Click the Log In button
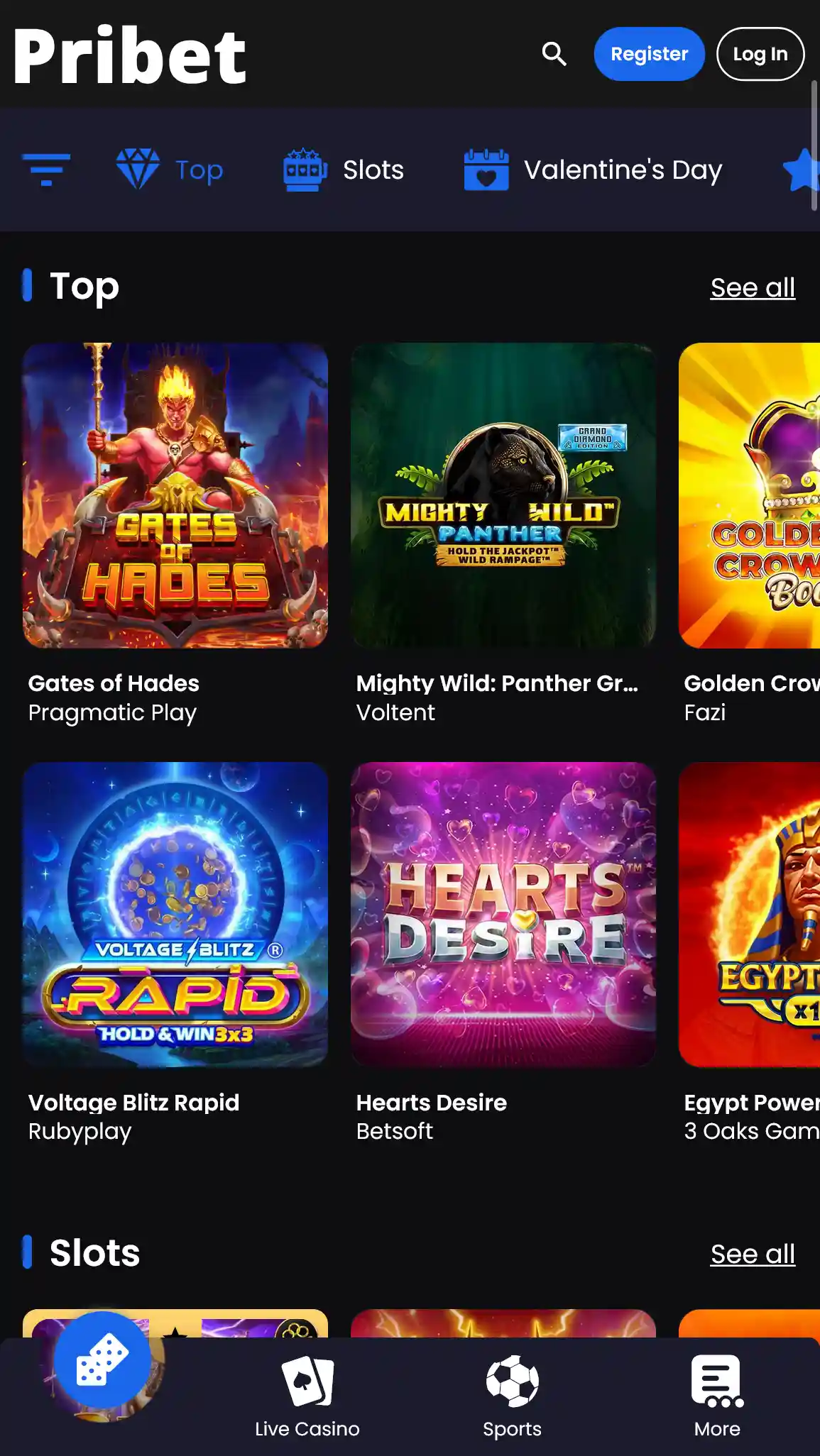 [760, 54]
